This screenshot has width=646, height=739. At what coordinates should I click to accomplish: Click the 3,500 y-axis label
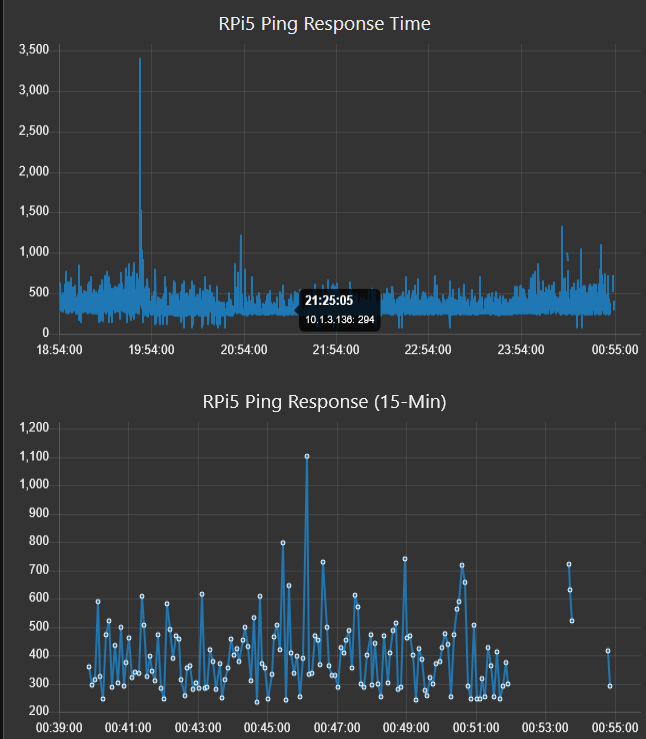coord(34,49)
